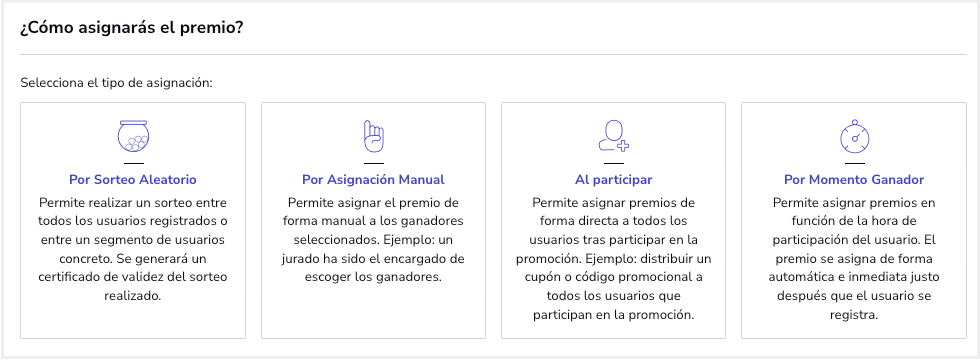Pick the 'Al participar' option title
The height and width of the screenshot is (360, 980).
pyautogui.click(x=613, y=180)
